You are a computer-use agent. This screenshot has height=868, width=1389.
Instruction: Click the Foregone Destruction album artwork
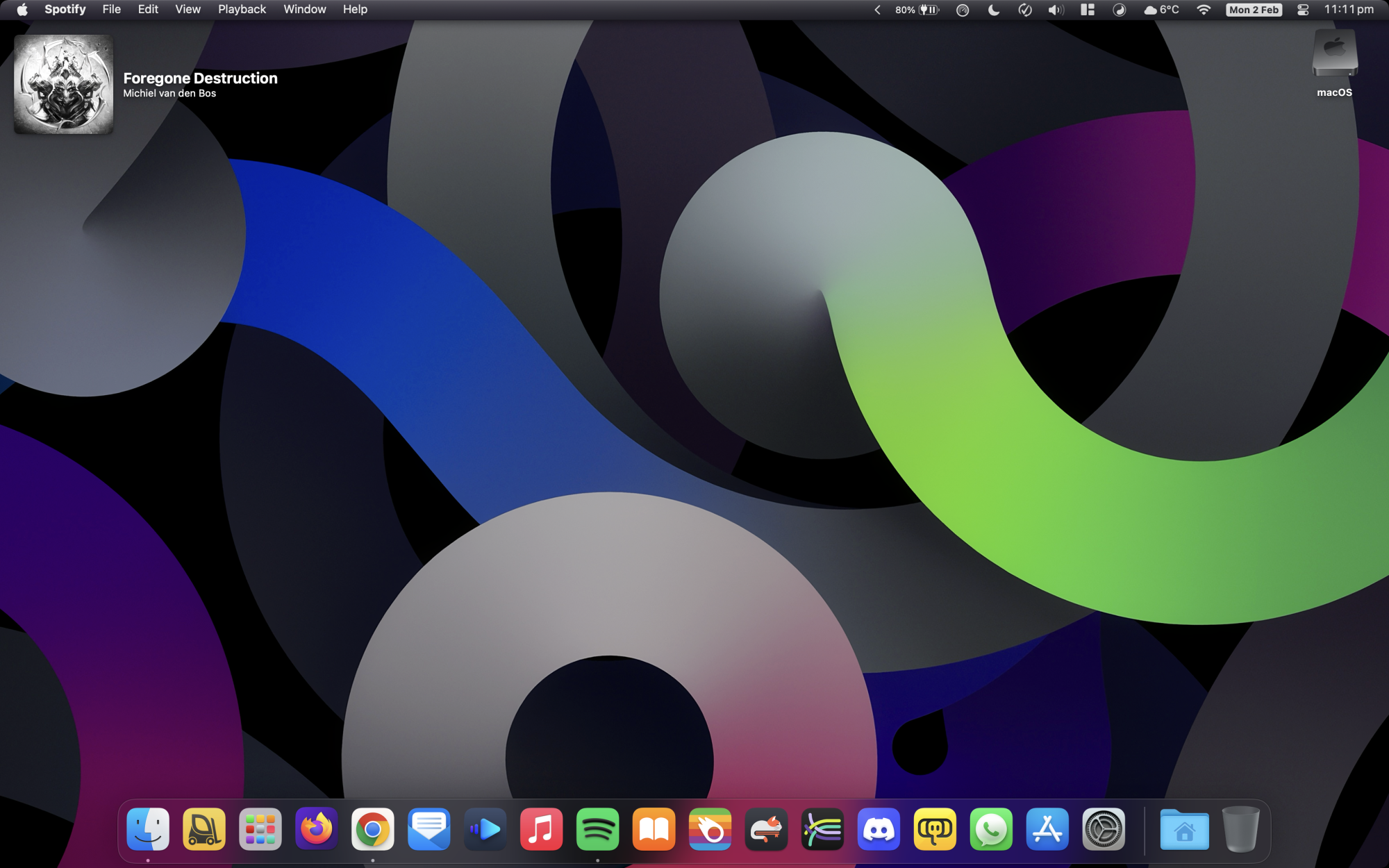63,83
